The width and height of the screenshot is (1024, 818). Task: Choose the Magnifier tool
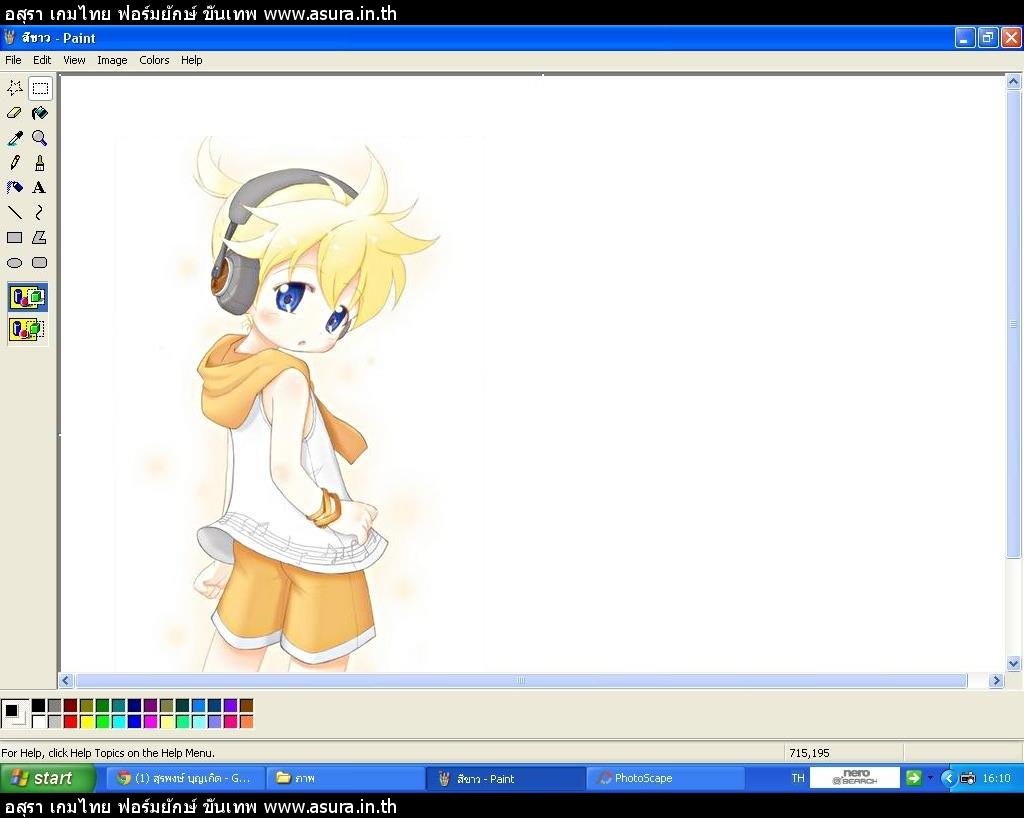[40, 138]
